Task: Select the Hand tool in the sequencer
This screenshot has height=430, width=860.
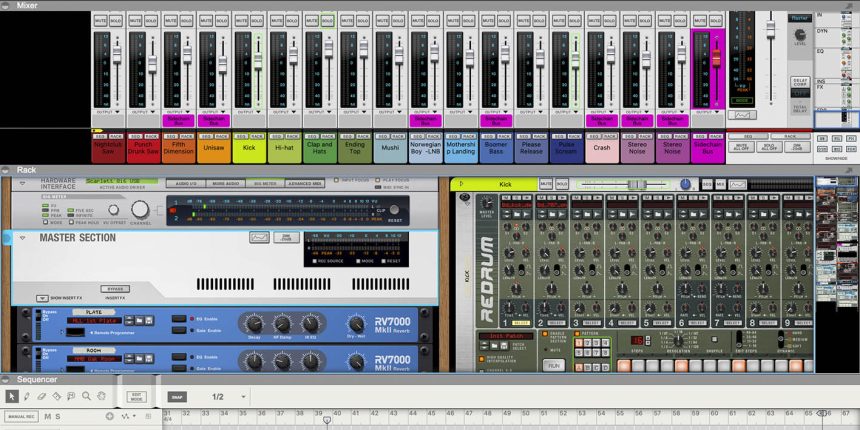Action: pos(102,397)
